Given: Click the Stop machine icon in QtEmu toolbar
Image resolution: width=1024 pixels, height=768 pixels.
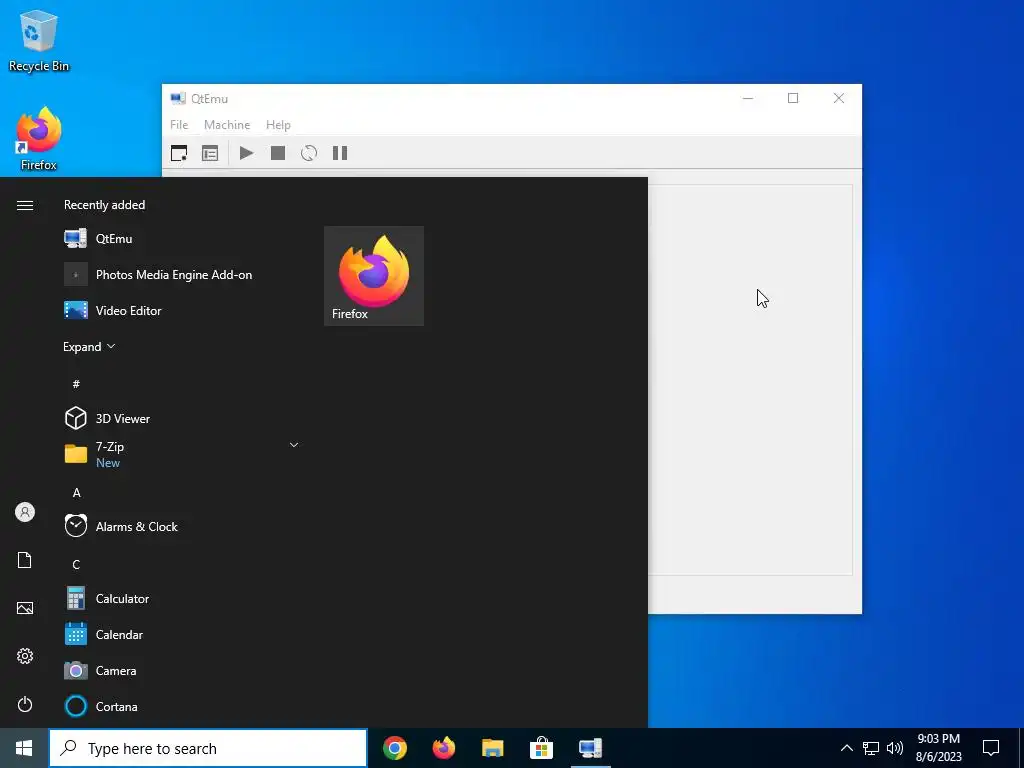Looking at the screenshot, I should [278, 153].
